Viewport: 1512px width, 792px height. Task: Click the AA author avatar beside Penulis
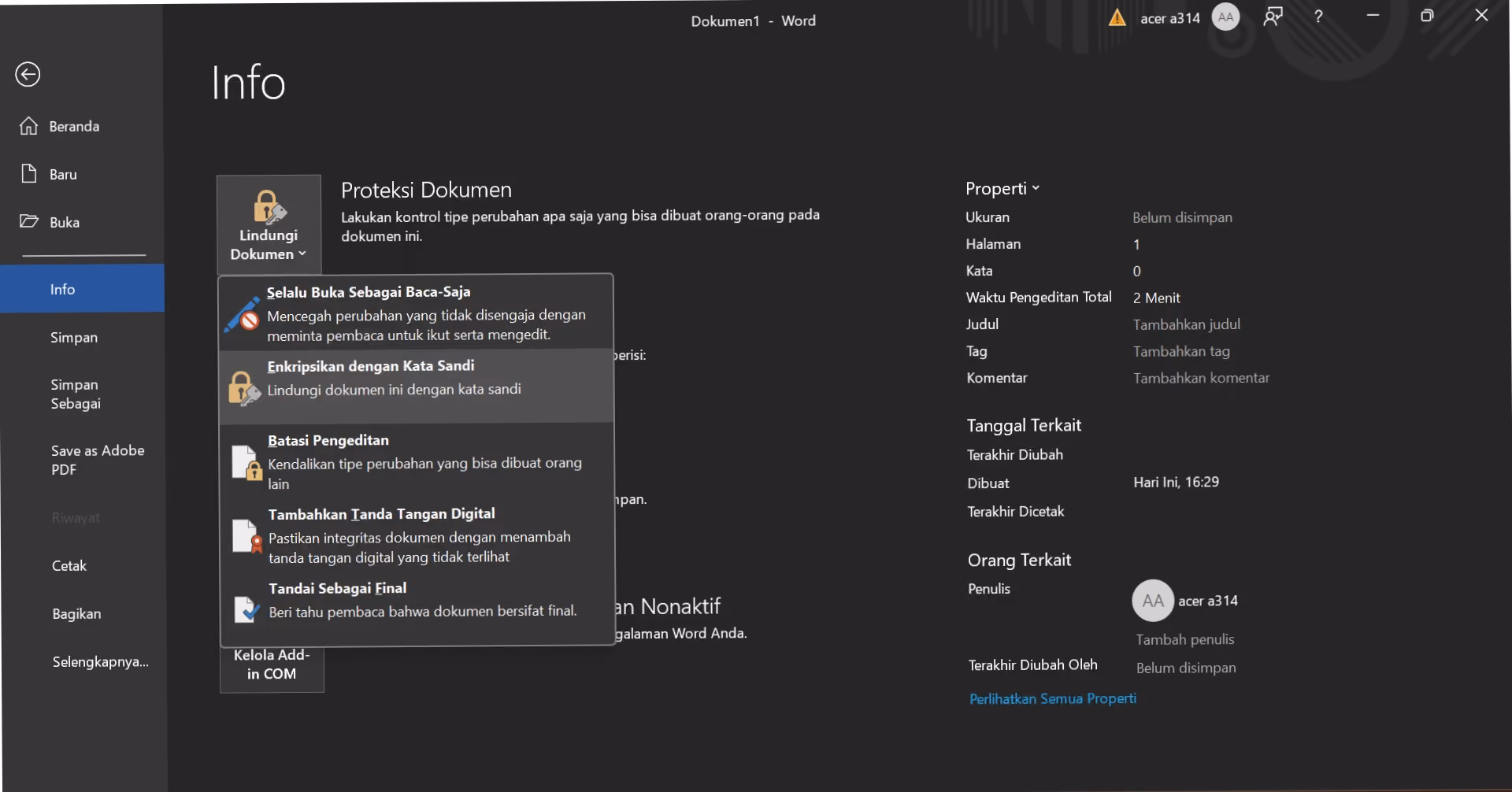1153,601
